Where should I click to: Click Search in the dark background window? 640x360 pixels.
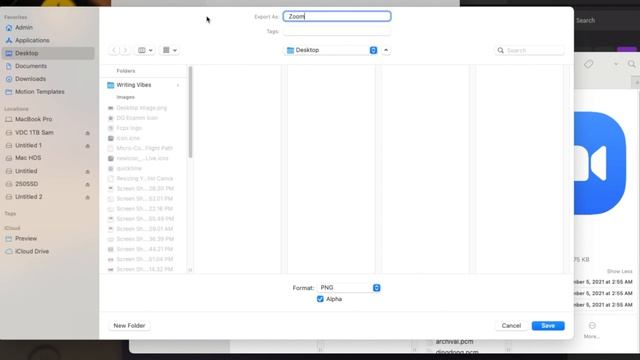(585, 20)
